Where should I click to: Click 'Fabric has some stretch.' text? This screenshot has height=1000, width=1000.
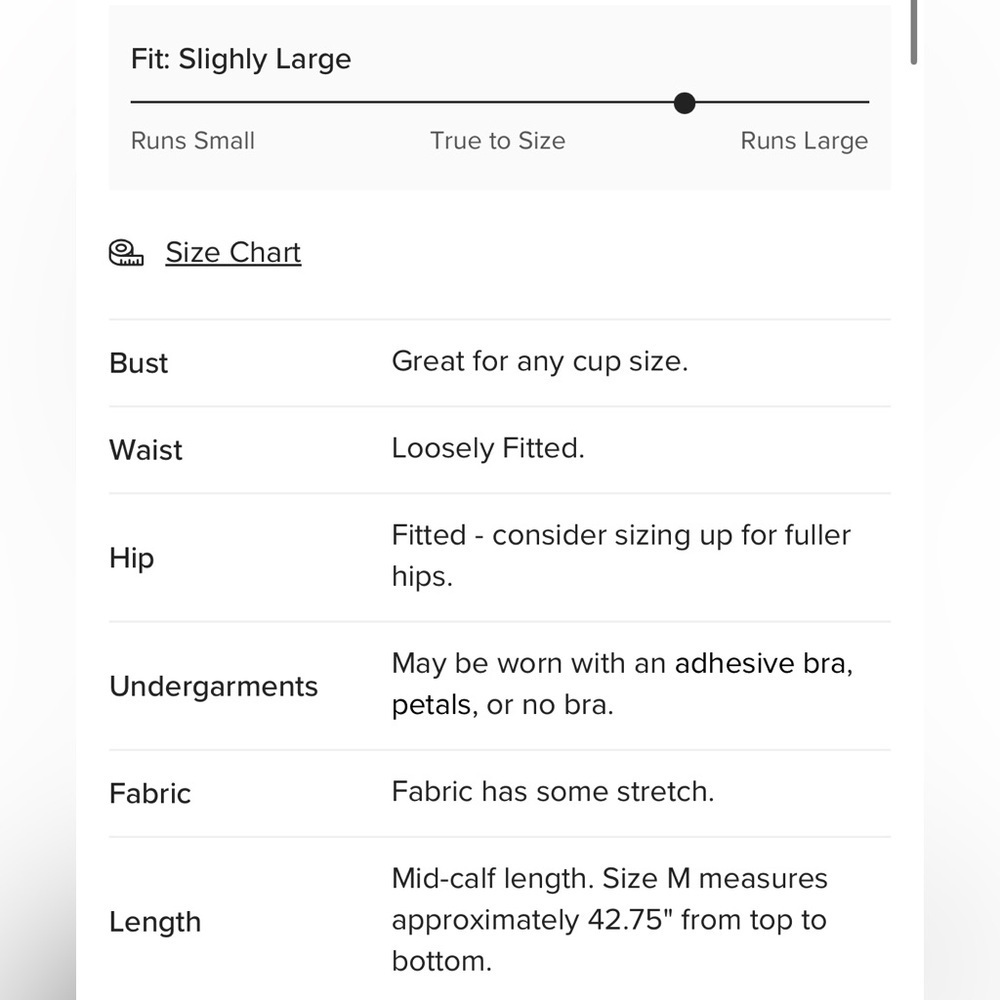[553, 791]
